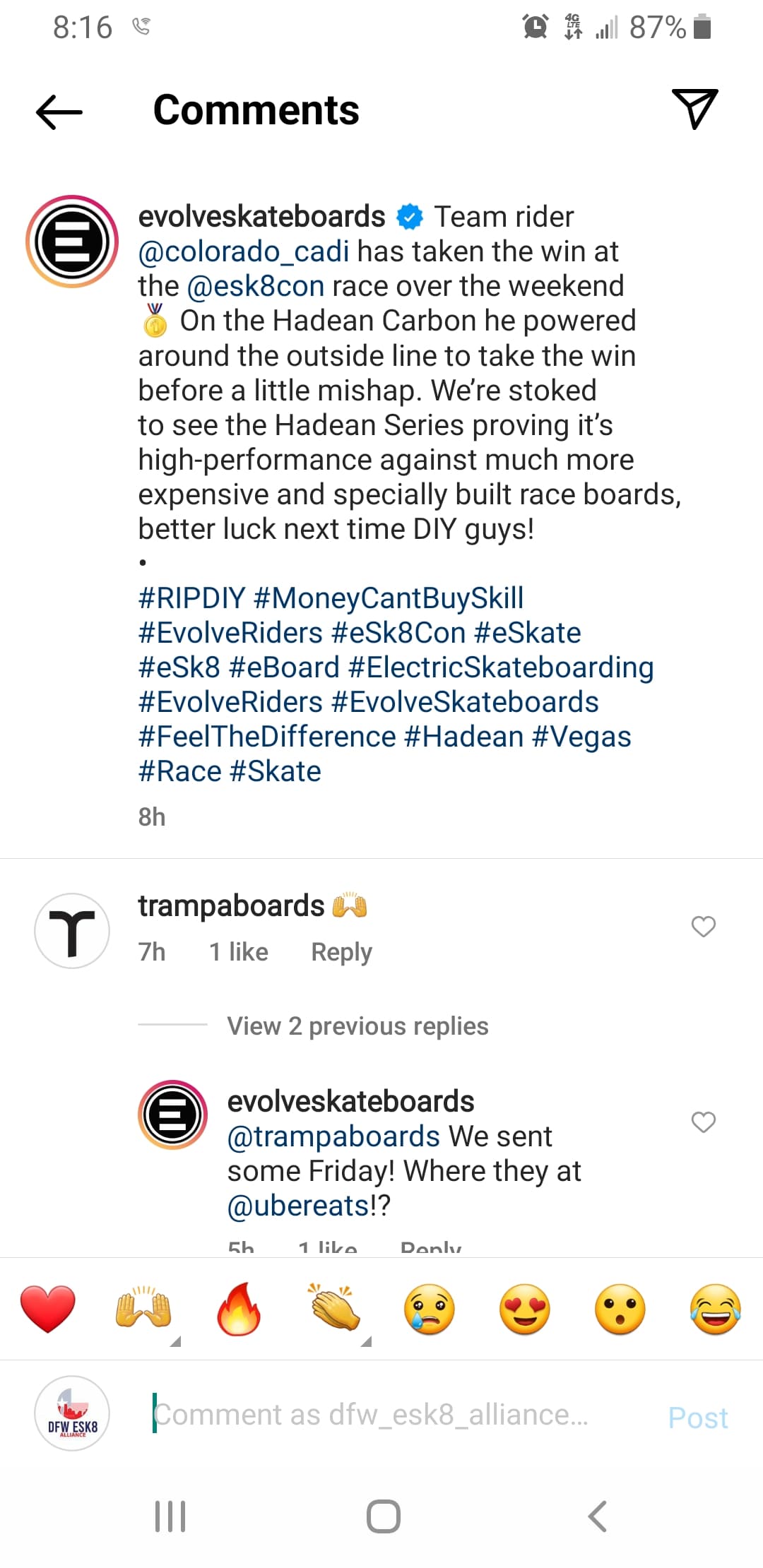Image resolution: width=763 pixels, height=1568 pixels.
Task: Insert heart eyes emoji
Action: point(525,1309)
